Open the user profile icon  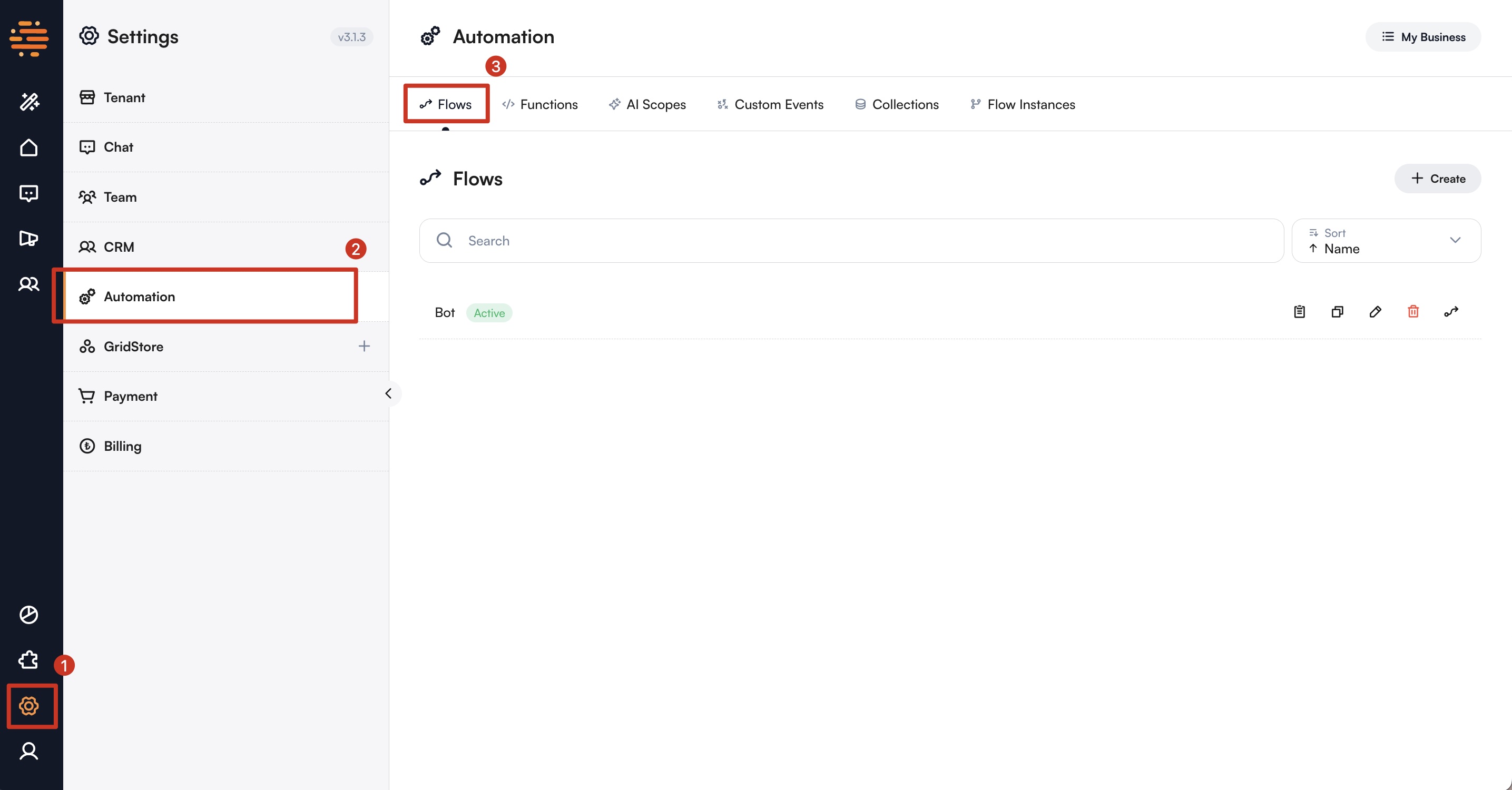pos(29,750)
